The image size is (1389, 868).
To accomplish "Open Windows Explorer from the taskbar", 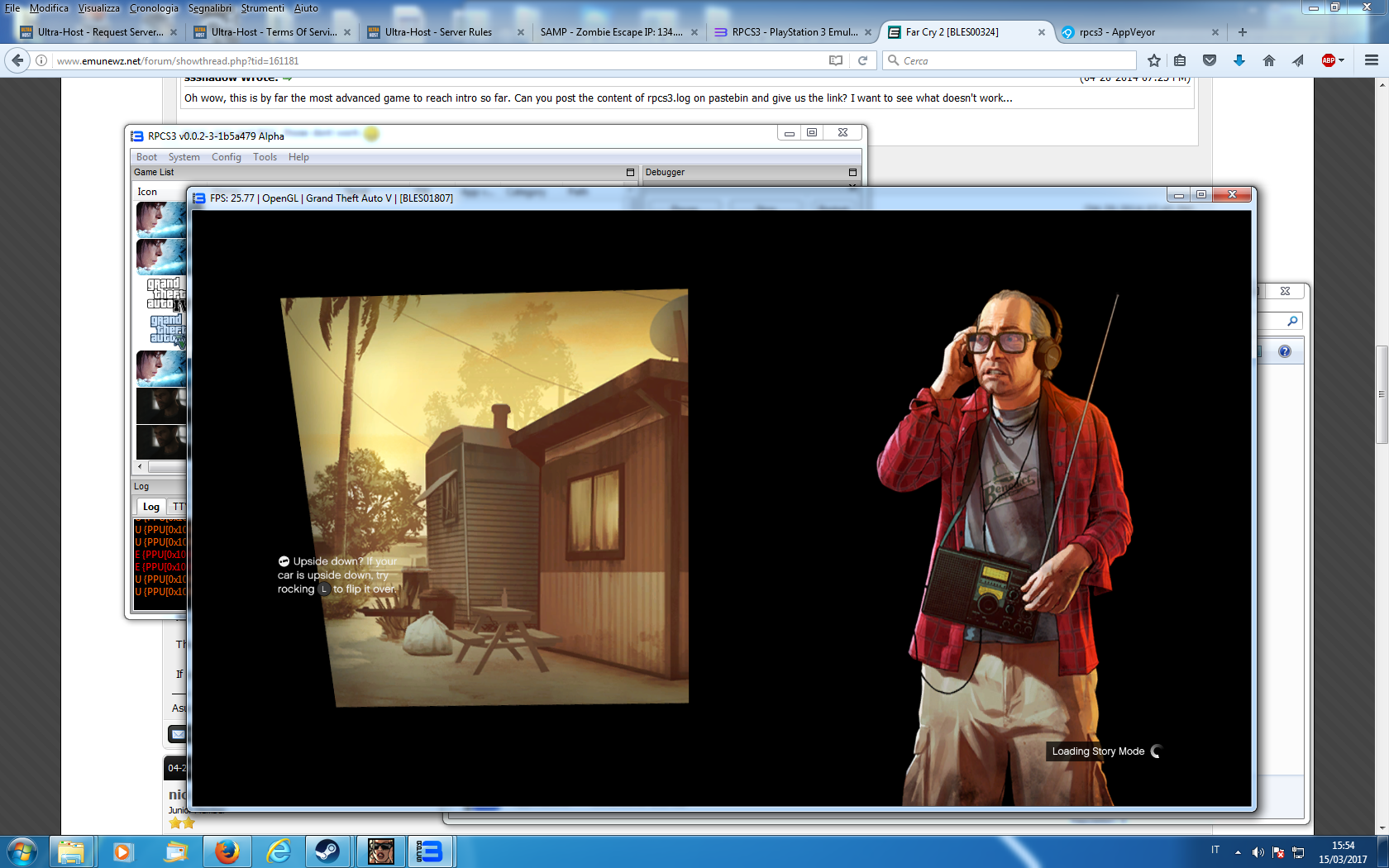I will tap(71, 851).
